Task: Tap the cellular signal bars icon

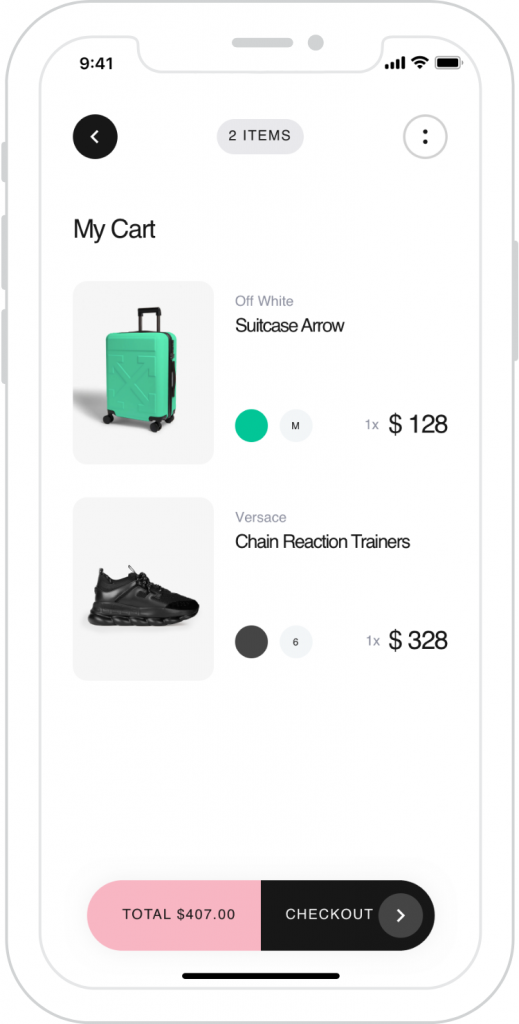Action: click(395, 63)
